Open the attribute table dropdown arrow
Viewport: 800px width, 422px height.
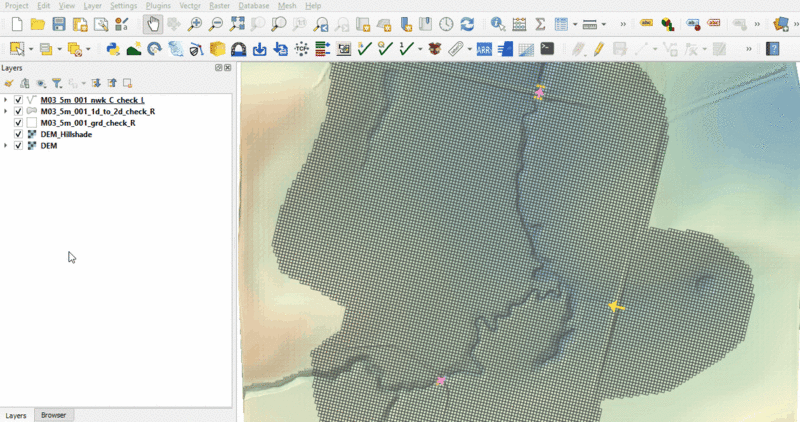point(573,24)
